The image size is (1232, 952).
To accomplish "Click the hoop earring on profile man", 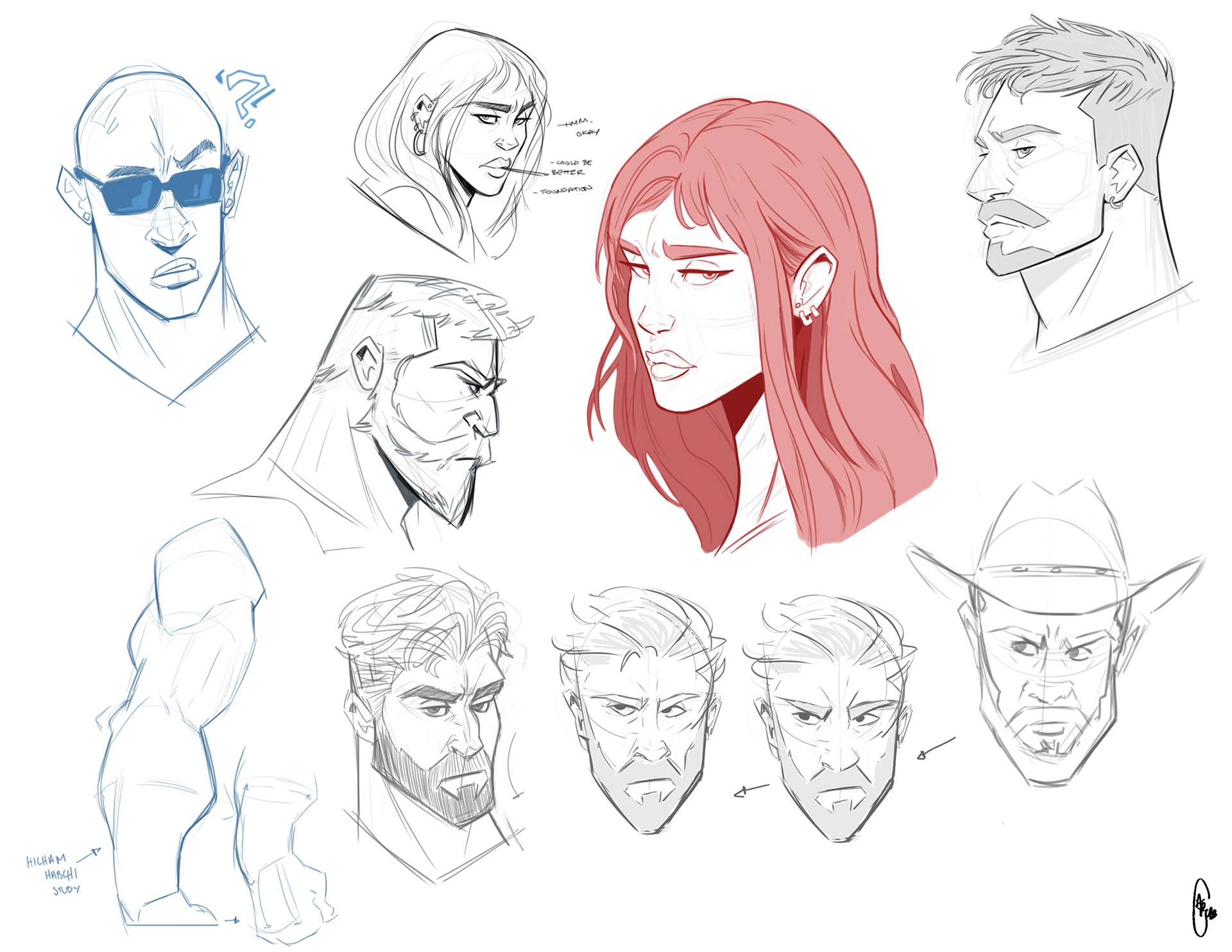I will [x=1116, y=203].
